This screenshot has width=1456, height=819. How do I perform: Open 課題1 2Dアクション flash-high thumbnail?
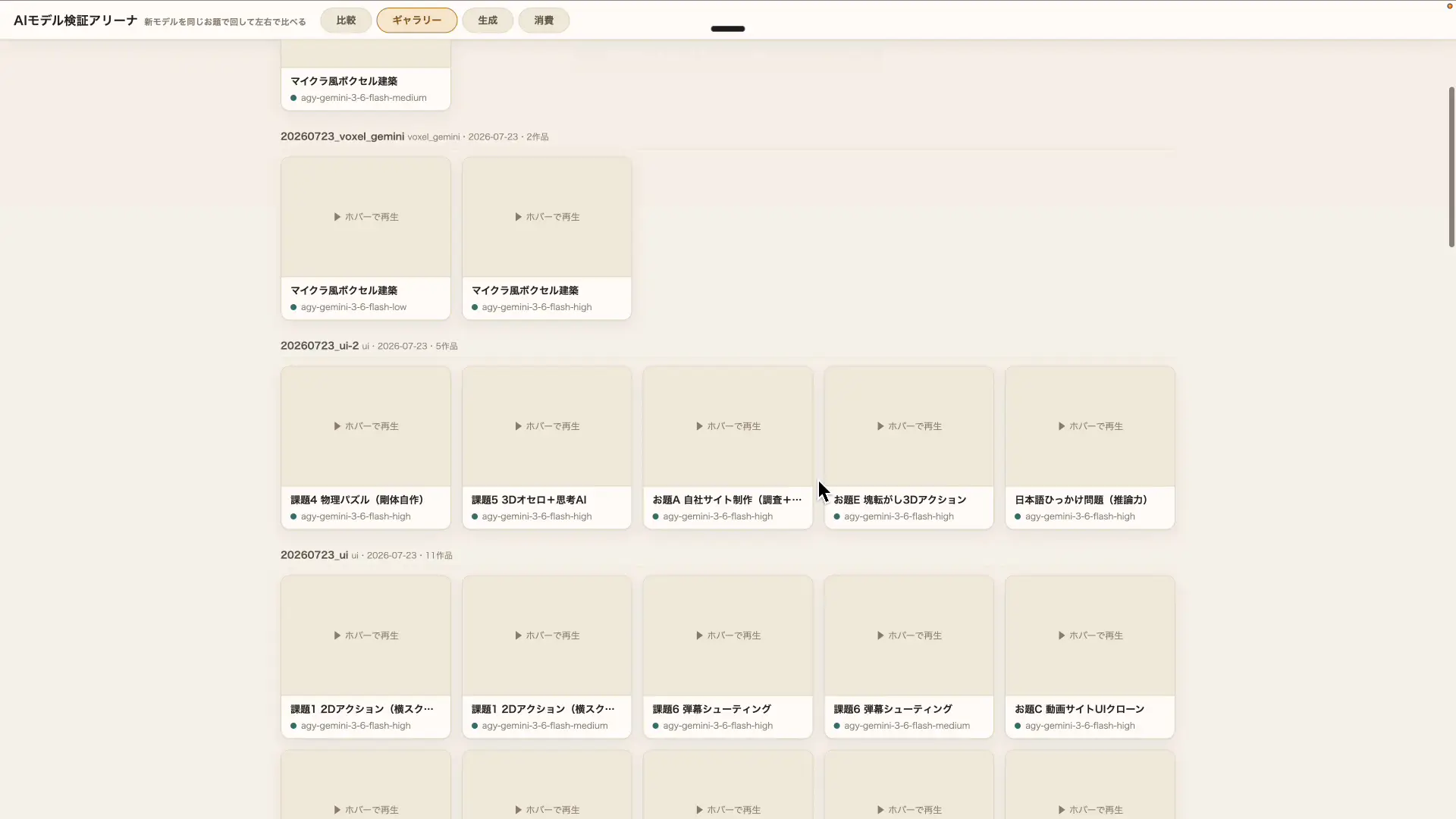(366, 635)
